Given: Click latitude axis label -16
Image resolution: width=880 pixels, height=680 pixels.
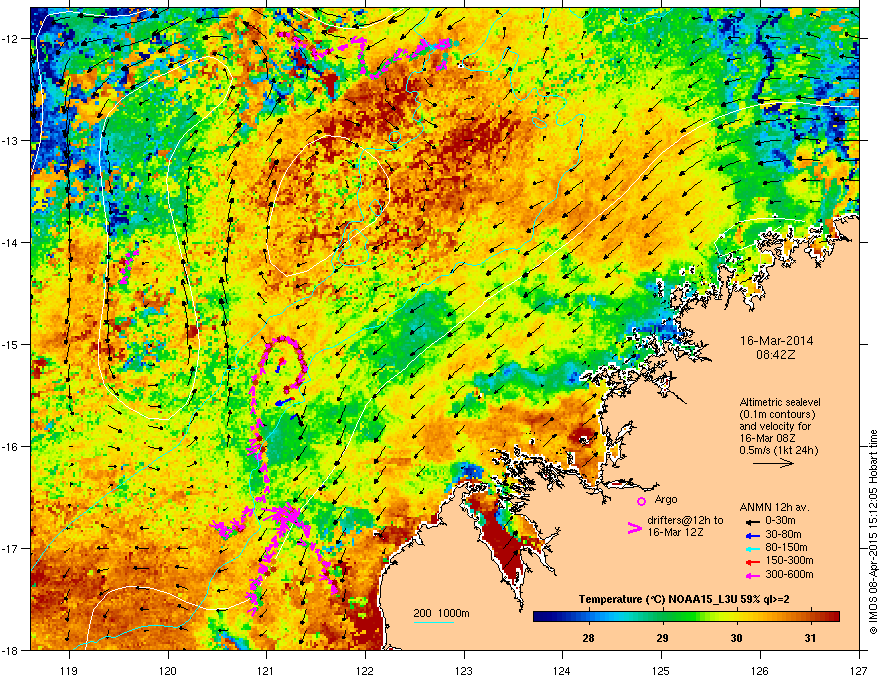Looking at the screenshot, I should pos(10,446).
